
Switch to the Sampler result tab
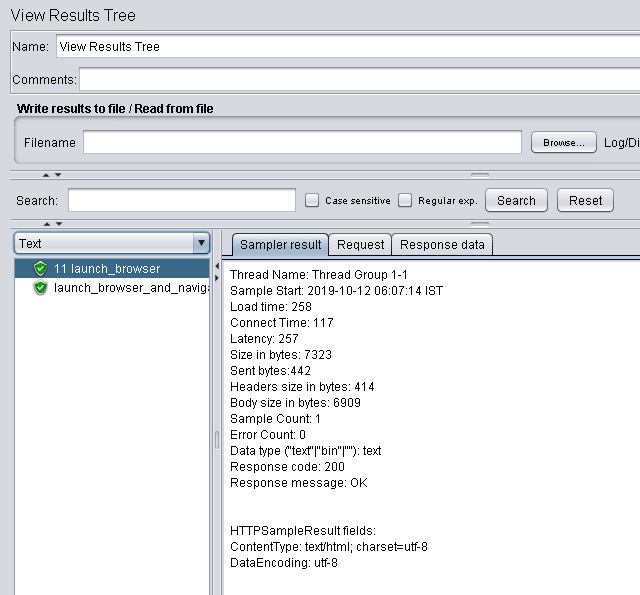[x=280, y=244]
